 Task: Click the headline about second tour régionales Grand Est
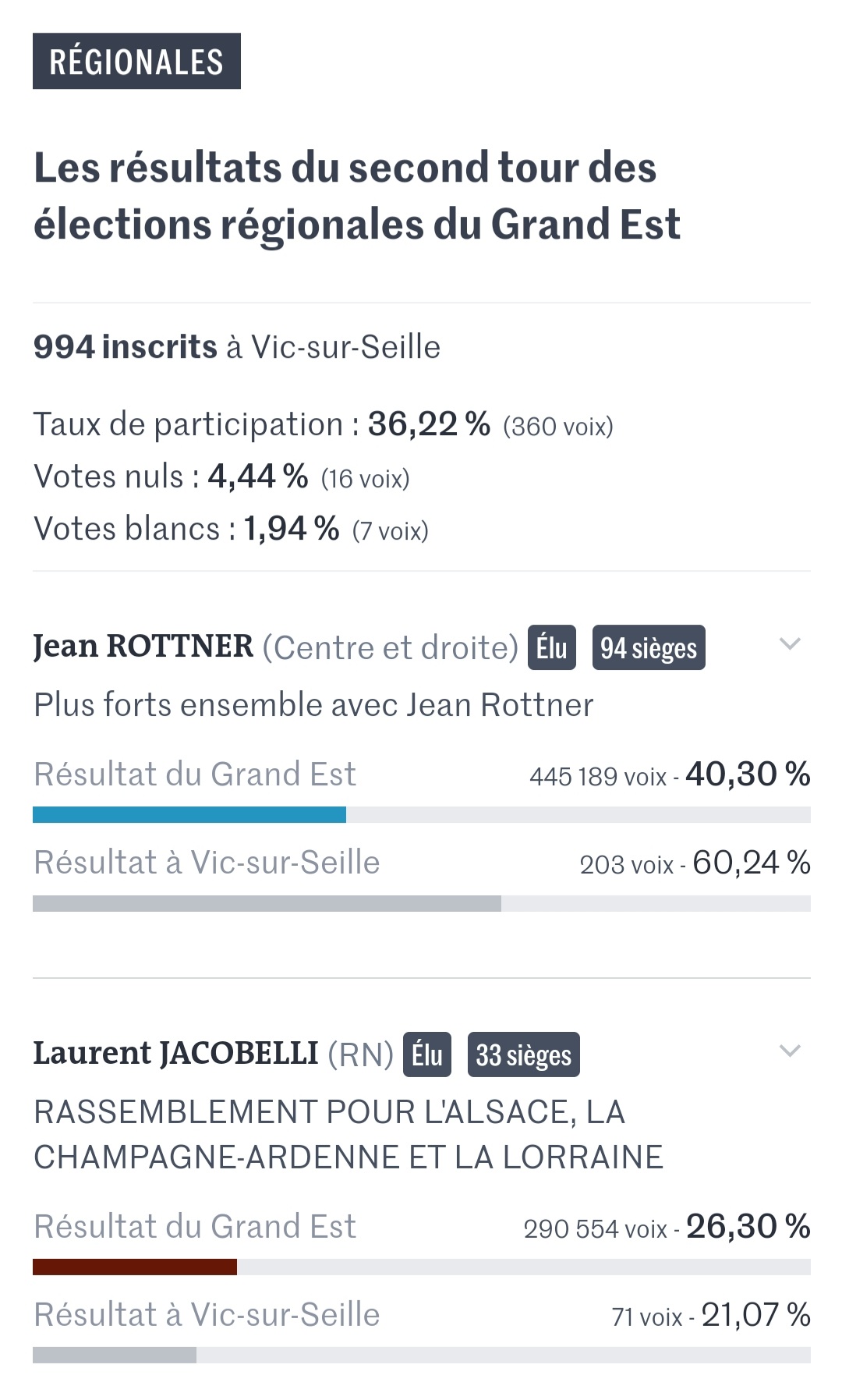point(357,196)
